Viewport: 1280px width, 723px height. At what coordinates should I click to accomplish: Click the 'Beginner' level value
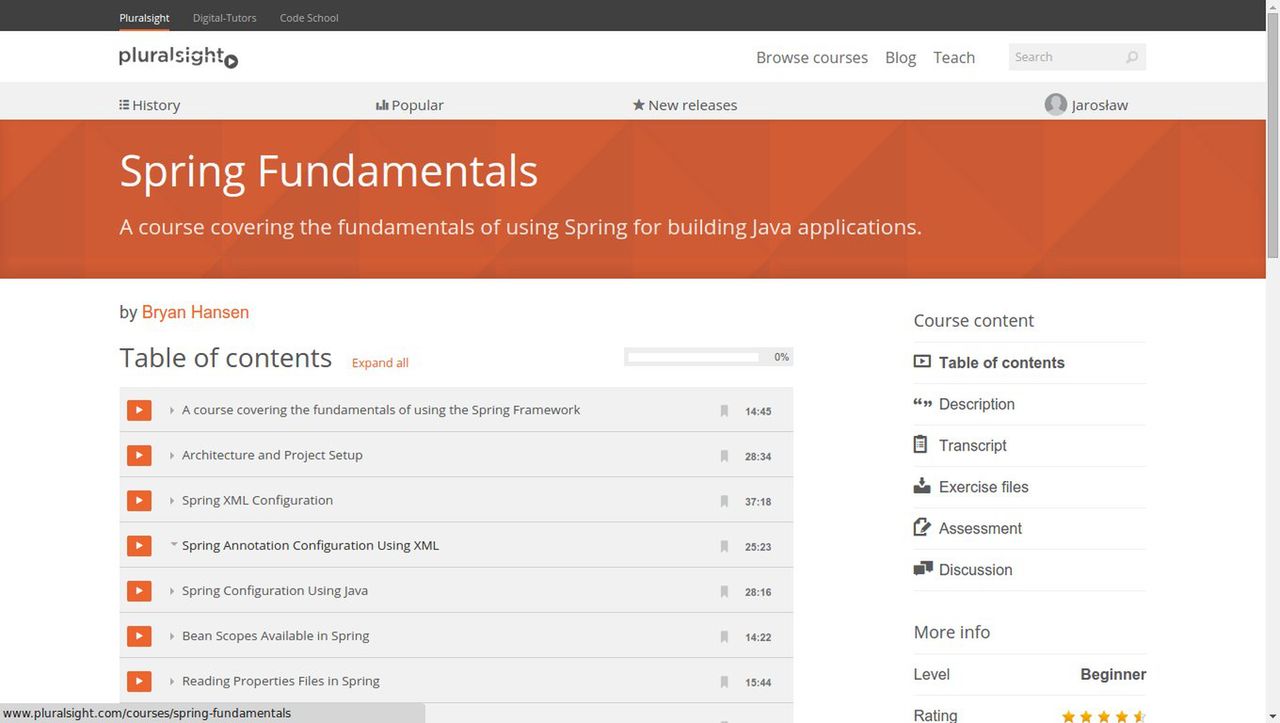tap(1113, 674)
